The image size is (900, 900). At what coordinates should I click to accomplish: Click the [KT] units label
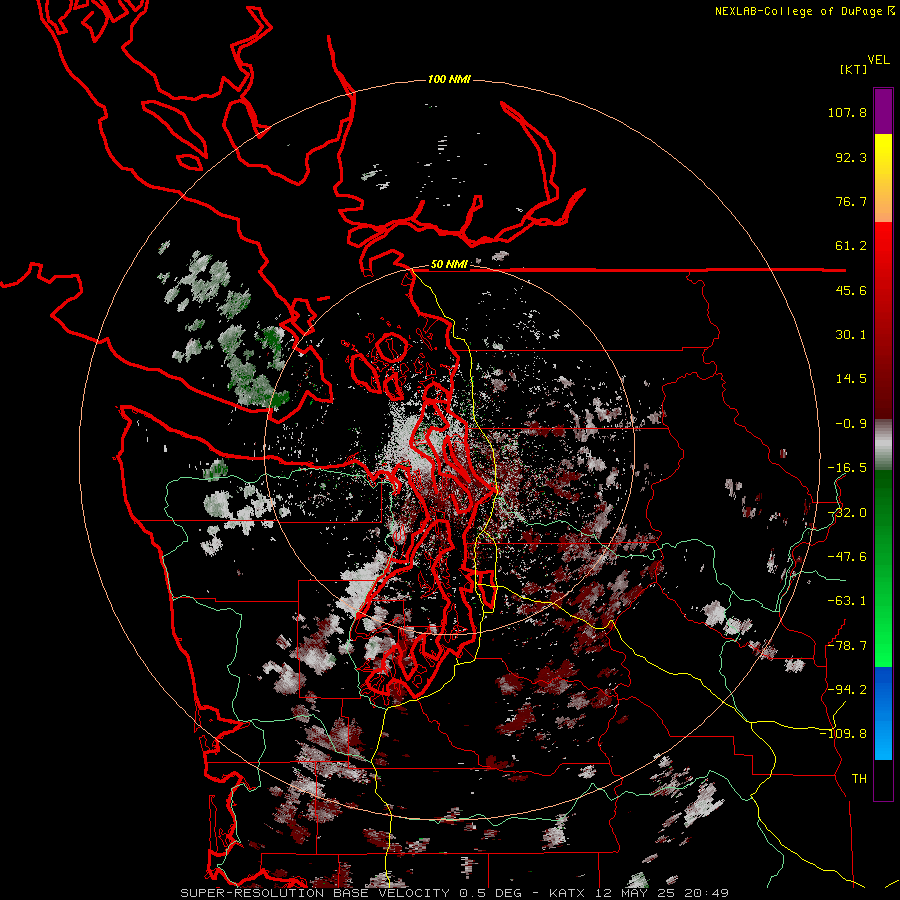pos(854,69)
